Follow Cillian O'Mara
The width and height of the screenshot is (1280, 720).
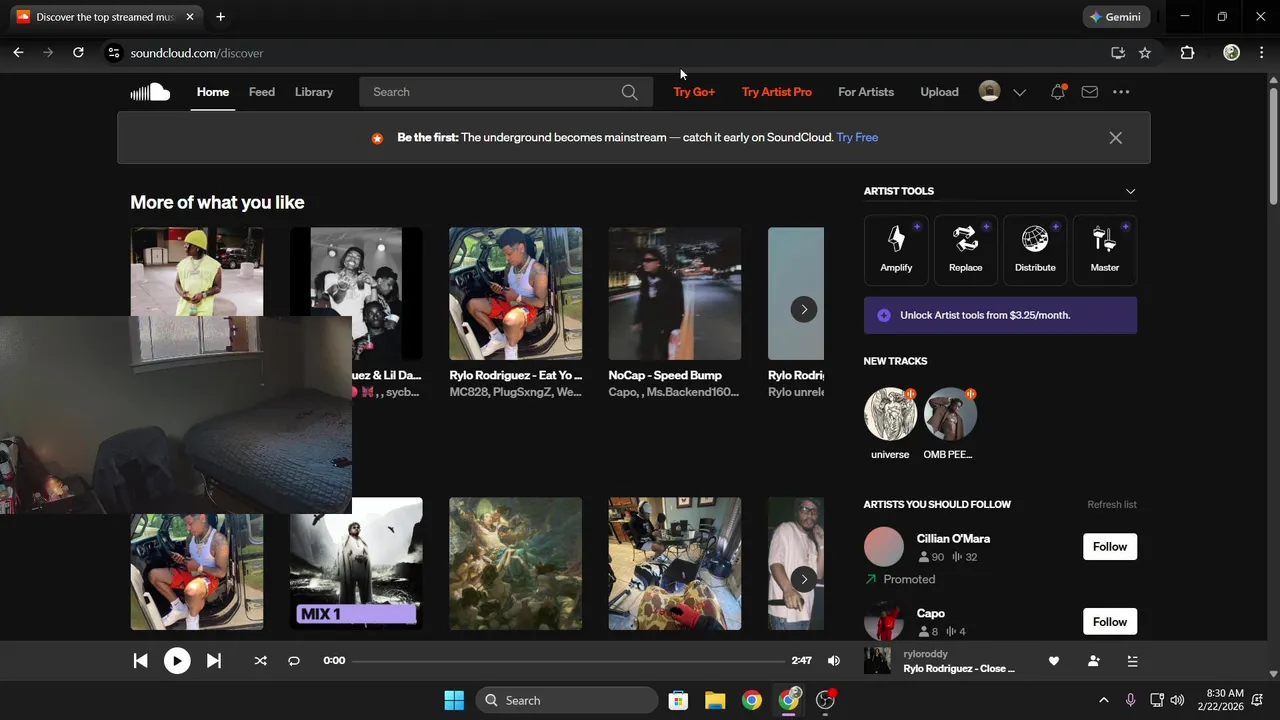1110,547
